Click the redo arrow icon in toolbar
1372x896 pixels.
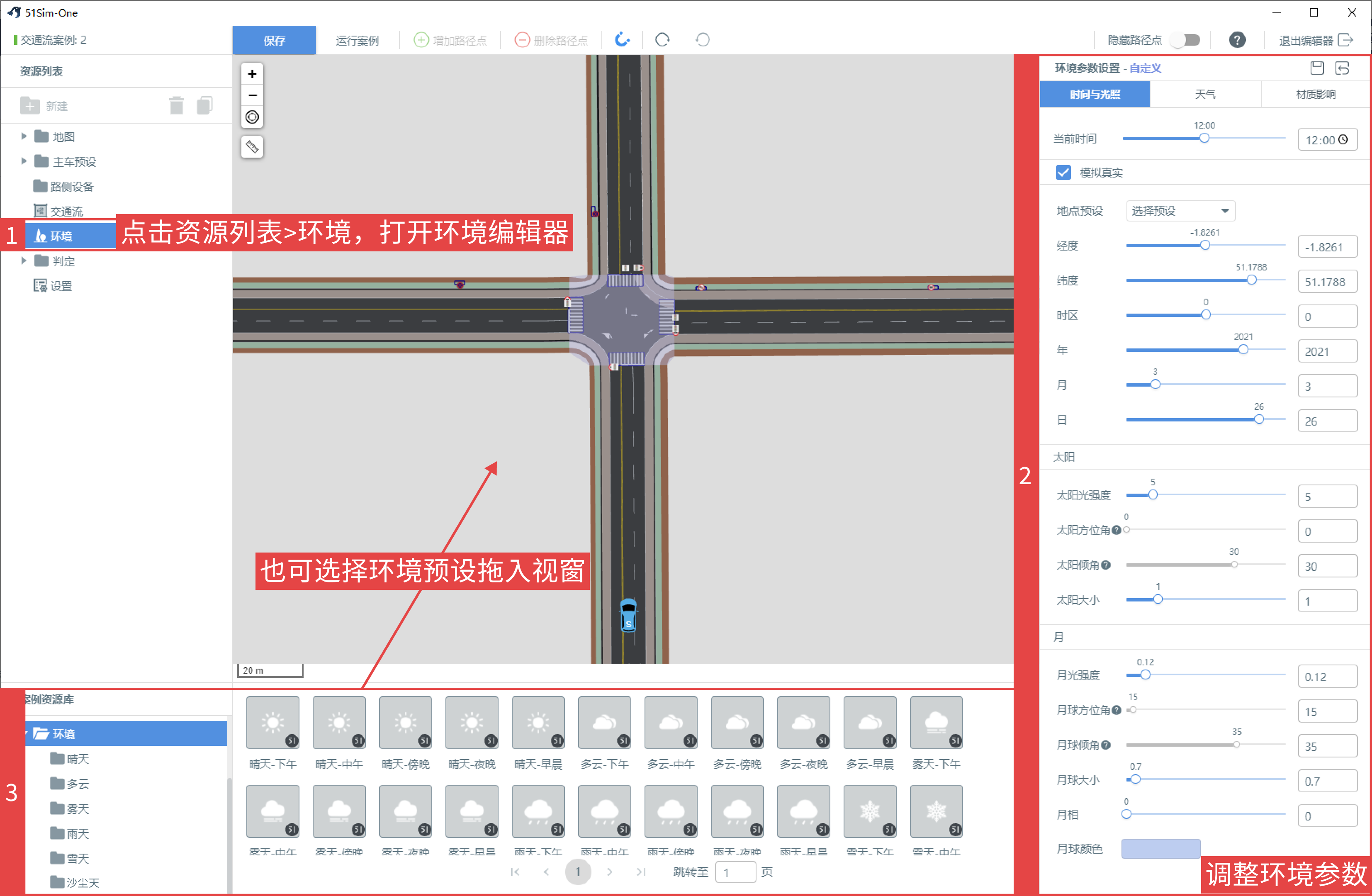tap(662, 40)
